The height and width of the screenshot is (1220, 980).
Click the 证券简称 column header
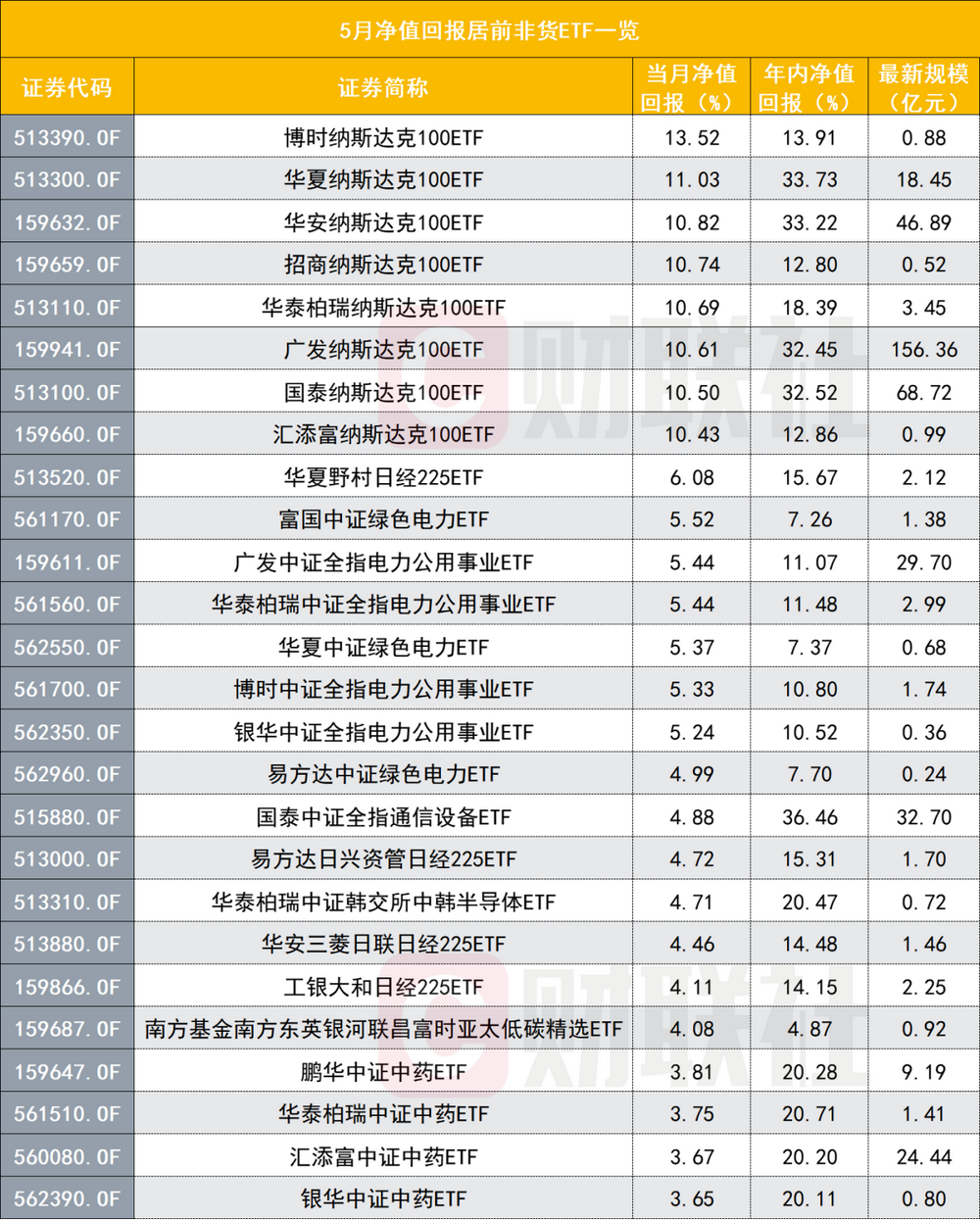pos(383,88)
